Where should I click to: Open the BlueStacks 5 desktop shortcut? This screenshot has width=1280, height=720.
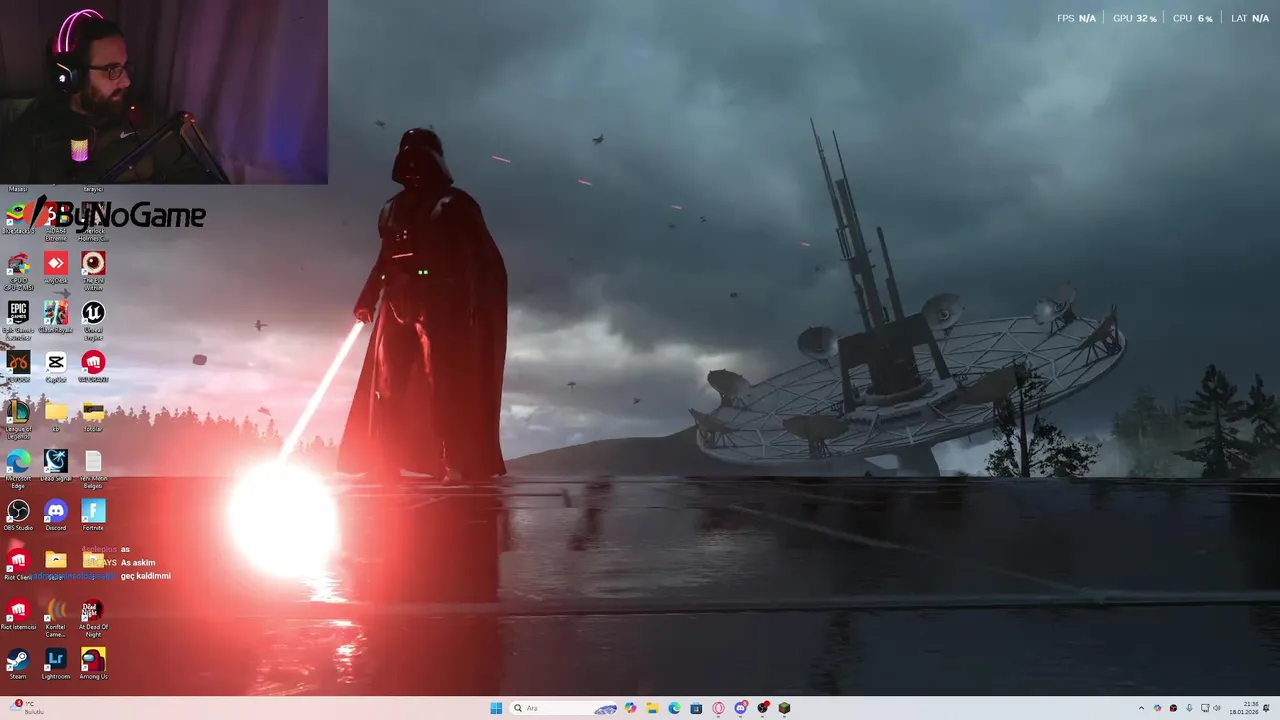click(x=18, y=218)
